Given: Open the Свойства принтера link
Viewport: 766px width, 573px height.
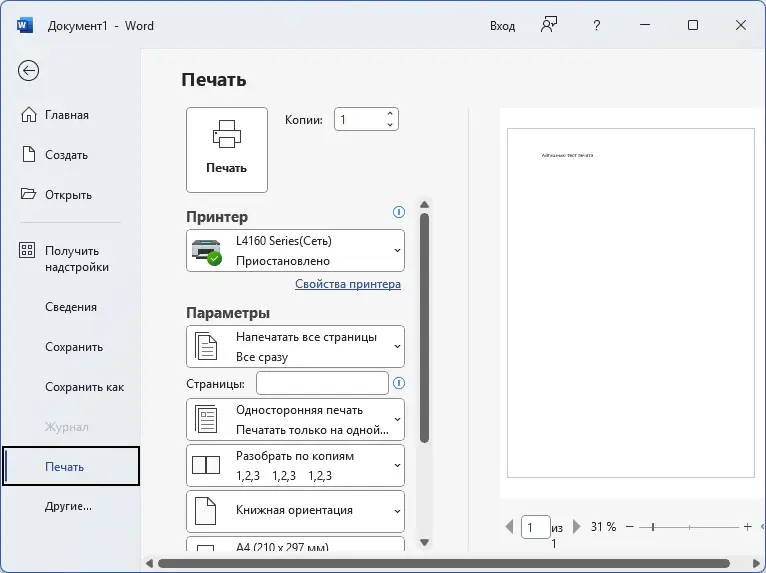Looking at the screenshot, I should [348, 284].
